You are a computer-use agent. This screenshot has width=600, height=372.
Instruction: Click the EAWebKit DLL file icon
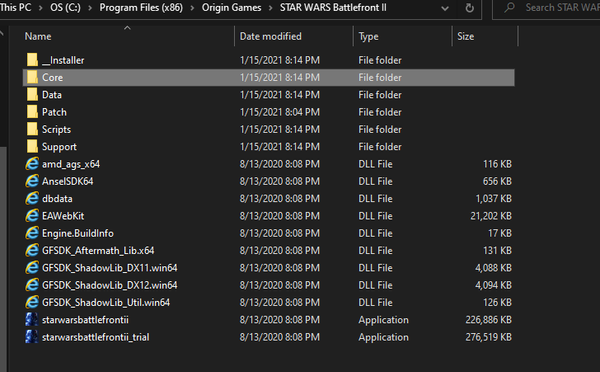(32, 216)
